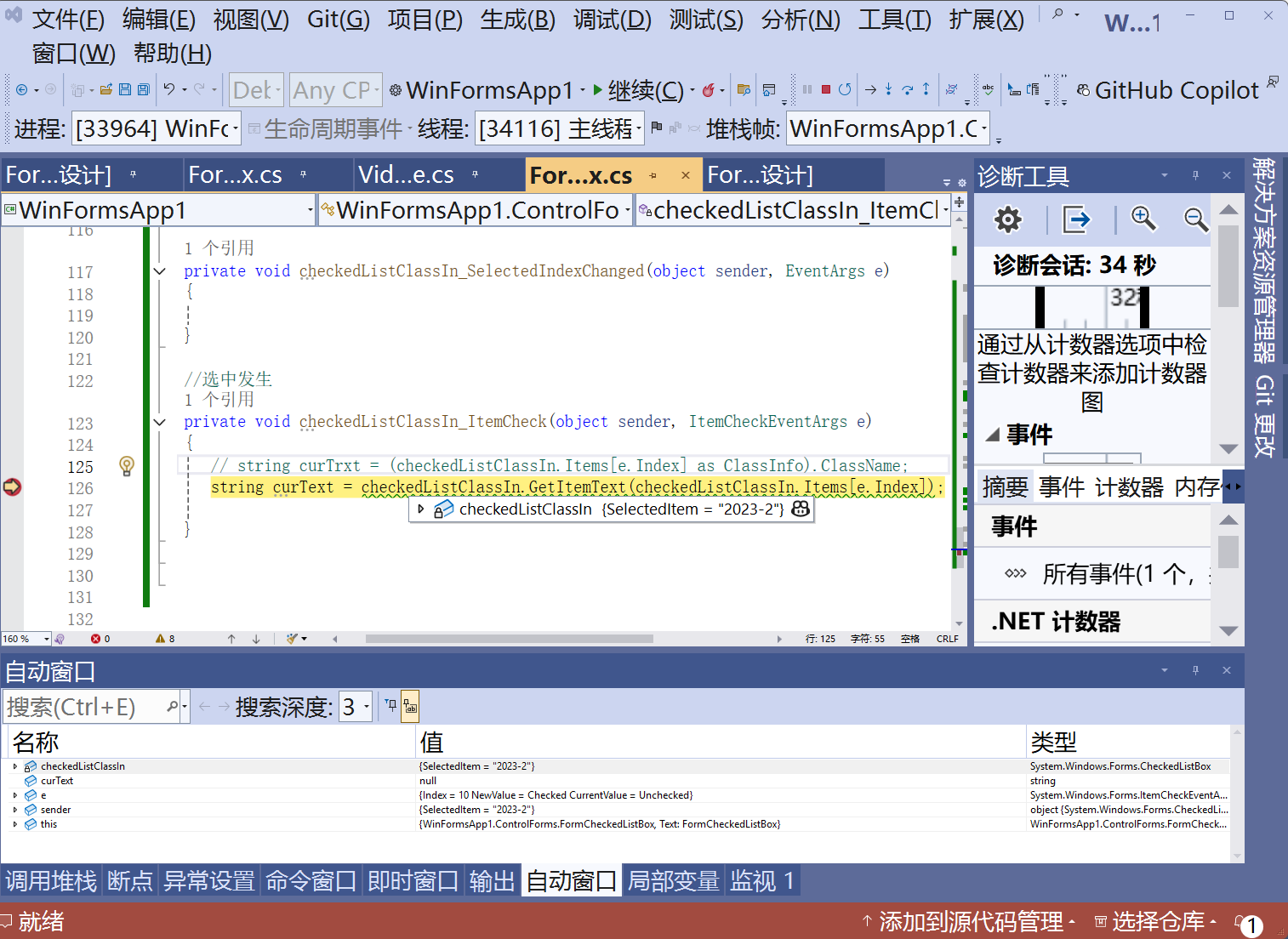Viewport: 1288px width, 939px height.
Task: Open GitHub Copilot button
Action: click(1167, 90)
